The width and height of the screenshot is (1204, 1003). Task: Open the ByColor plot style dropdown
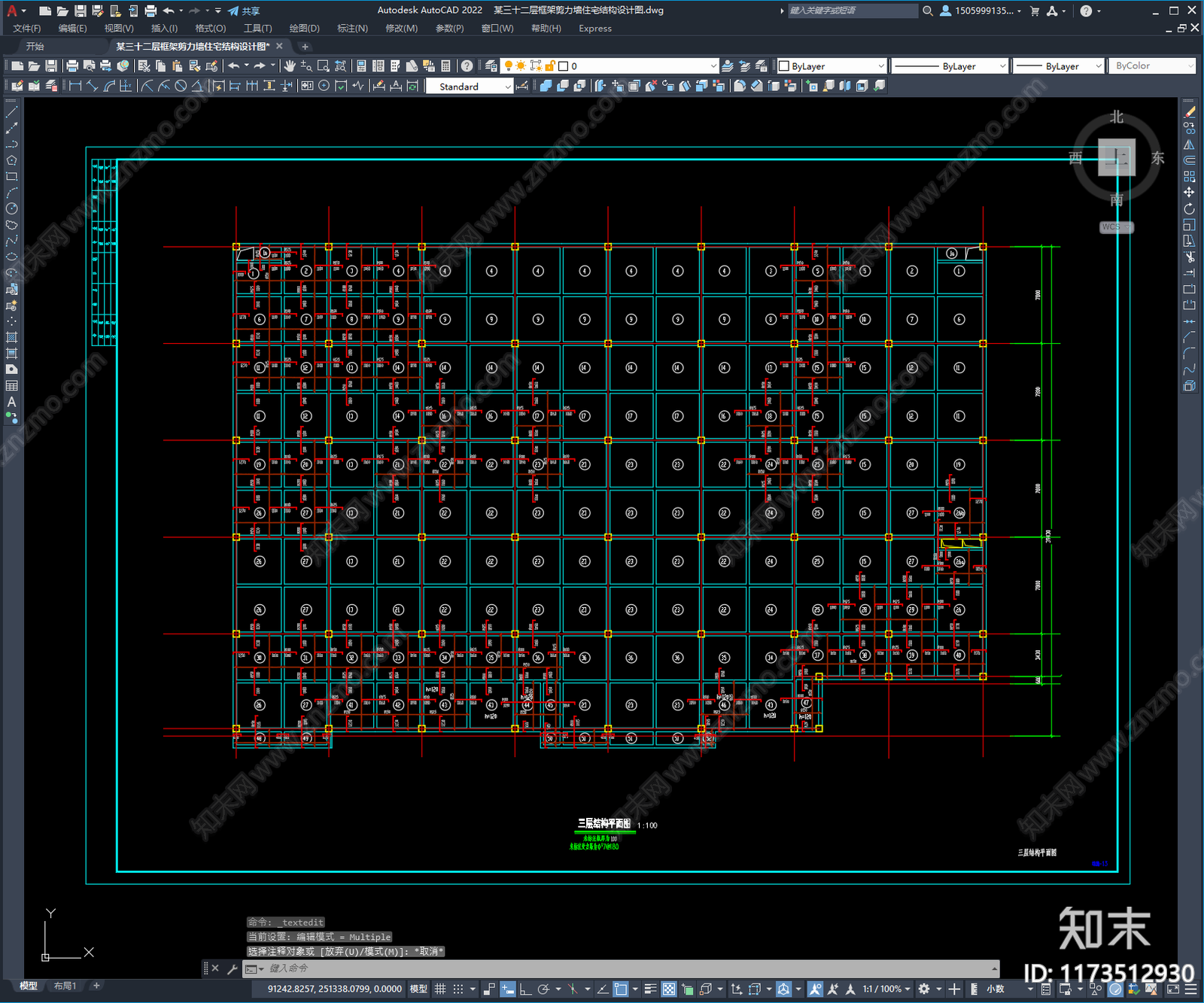(x=1151, y=66)
